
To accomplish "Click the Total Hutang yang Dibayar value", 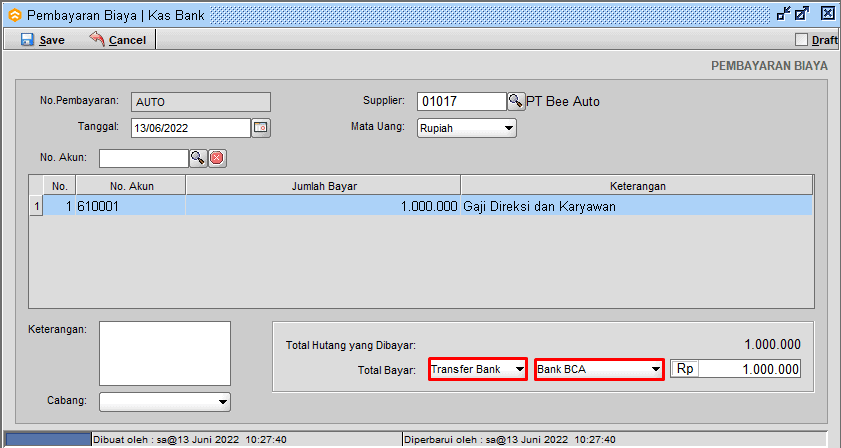I will 772,344.
